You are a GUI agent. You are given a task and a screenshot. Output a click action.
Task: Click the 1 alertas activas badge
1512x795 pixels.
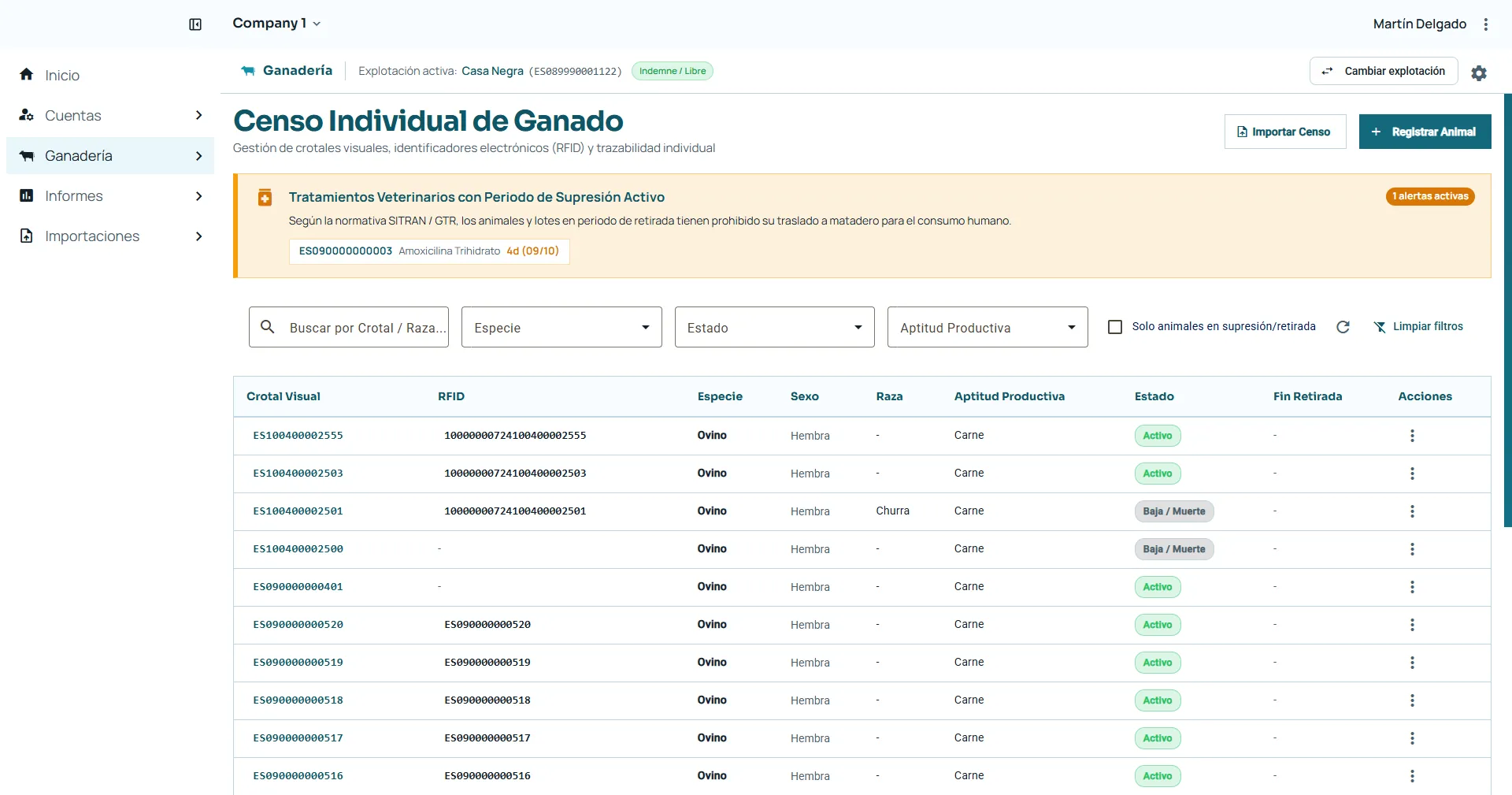[1430, 196]
